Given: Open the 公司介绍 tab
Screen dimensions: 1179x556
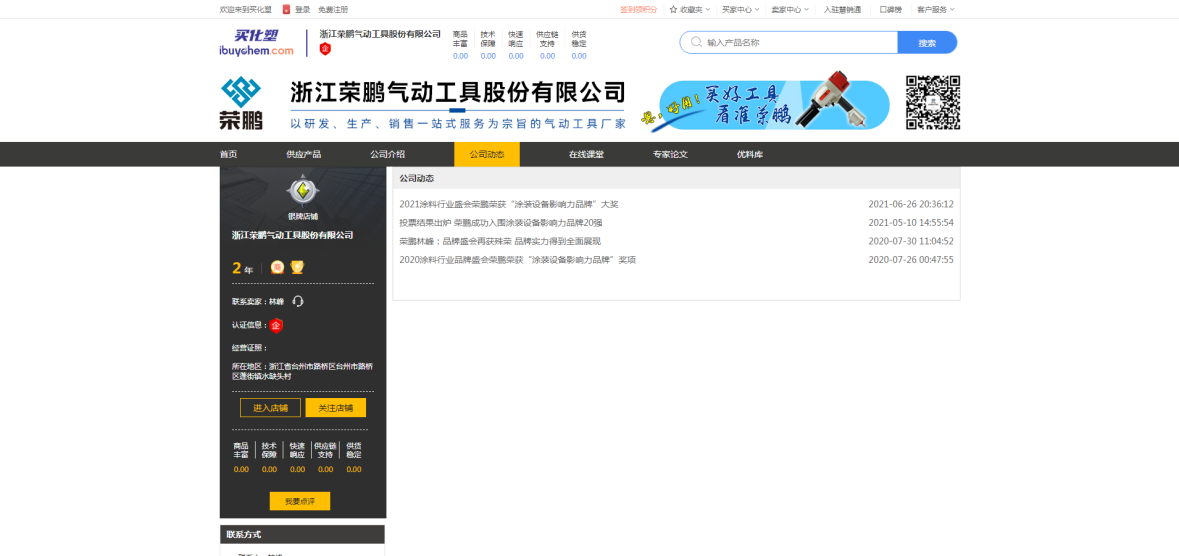Looking at the screenshot, I should coord(387,154).
